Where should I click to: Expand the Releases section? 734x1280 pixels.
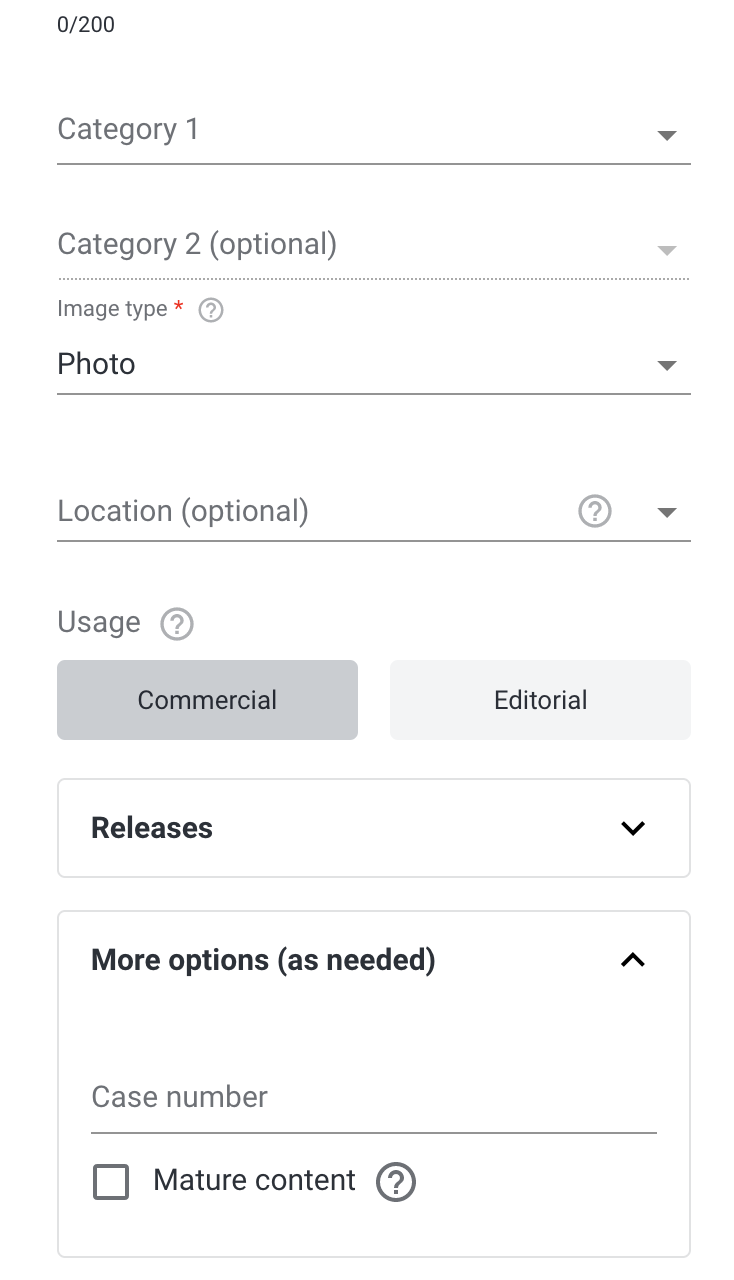[x=373, y=828]
